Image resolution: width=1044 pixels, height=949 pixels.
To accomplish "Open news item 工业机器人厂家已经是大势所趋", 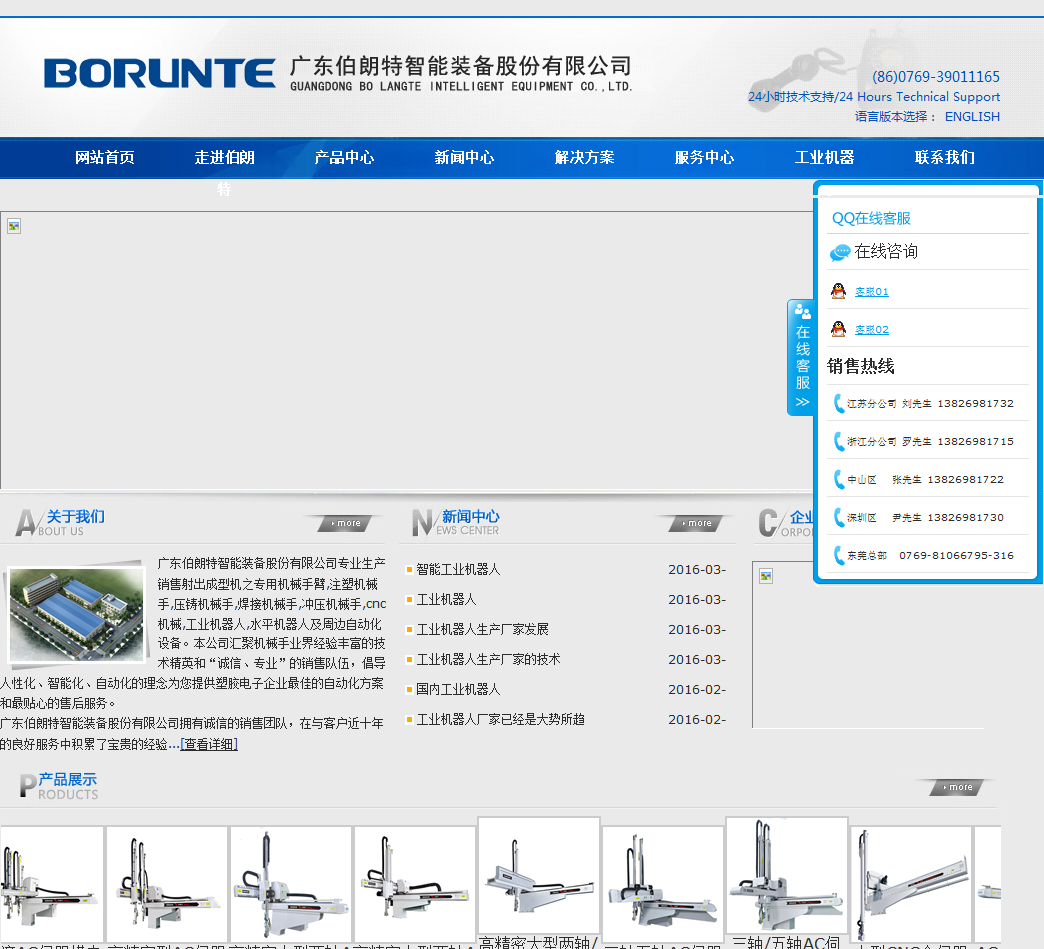I will 500,719.
